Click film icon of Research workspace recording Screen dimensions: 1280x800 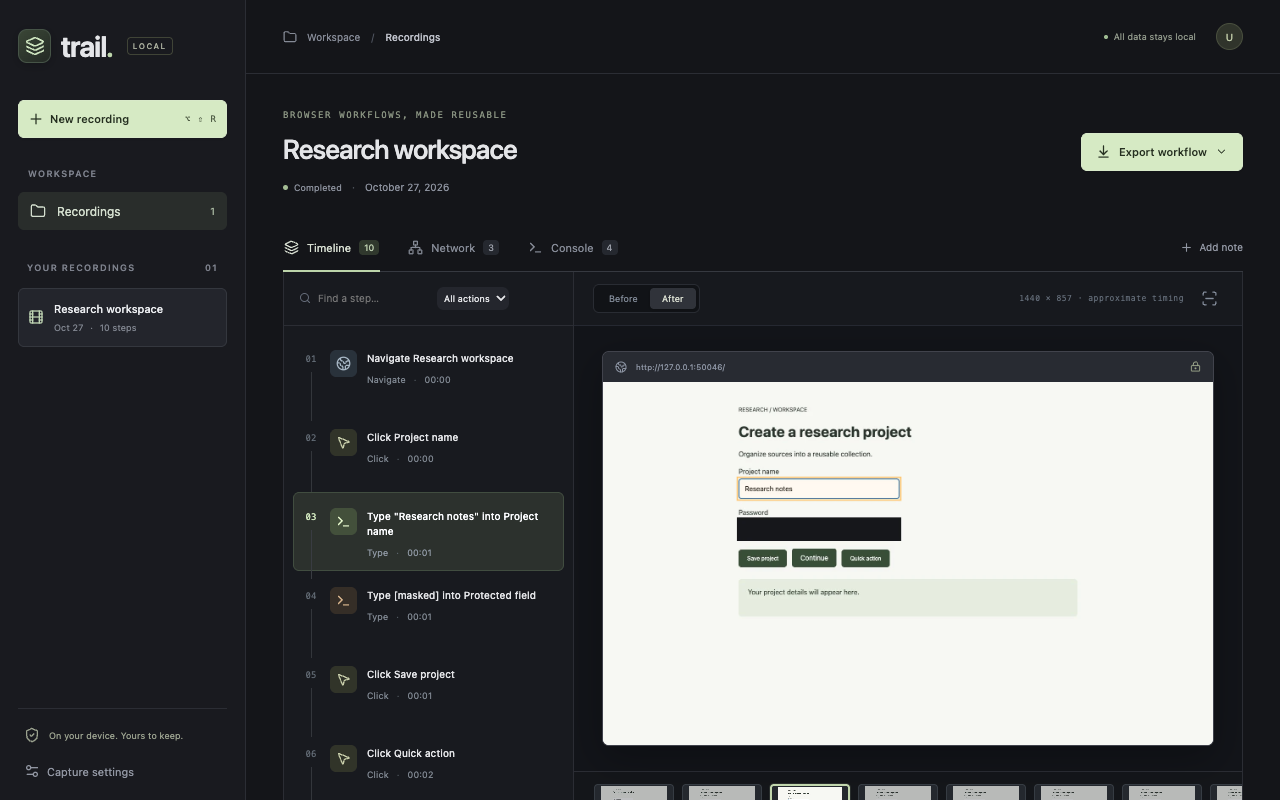(x=36, y=317)
